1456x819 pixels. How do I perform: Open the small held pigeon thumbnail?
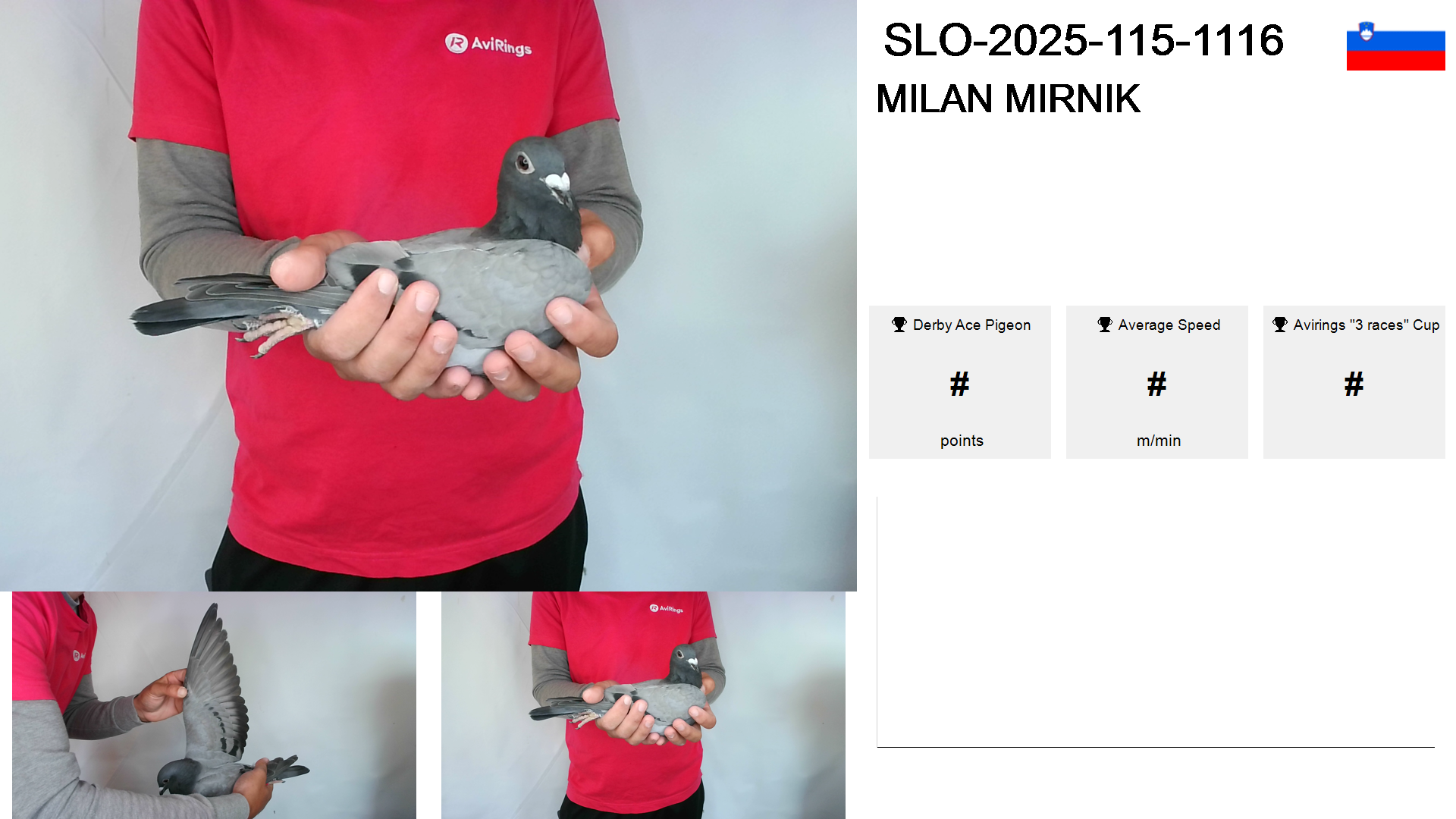coord(643,705)
